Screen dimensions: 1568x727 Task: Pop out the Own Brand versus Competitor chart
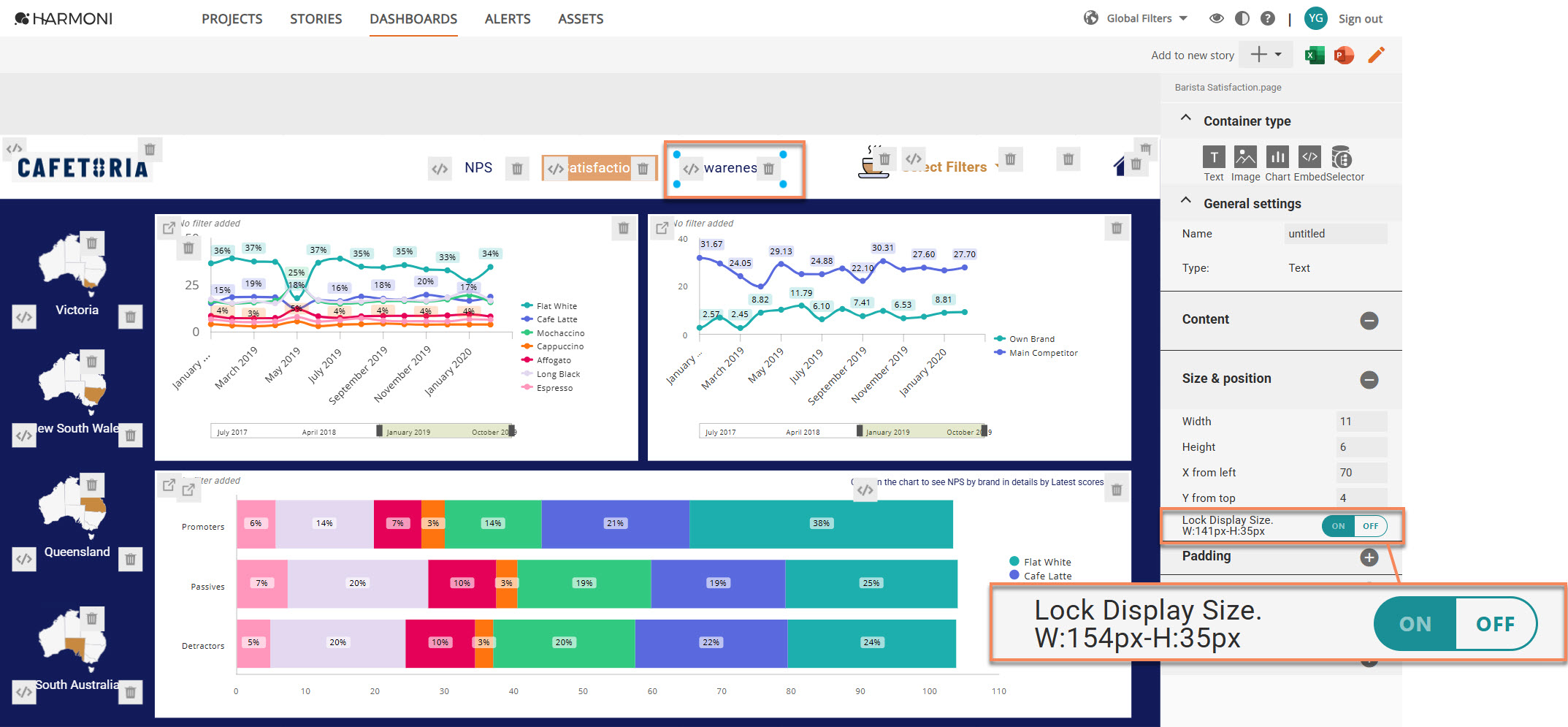[x=662, y=228]
